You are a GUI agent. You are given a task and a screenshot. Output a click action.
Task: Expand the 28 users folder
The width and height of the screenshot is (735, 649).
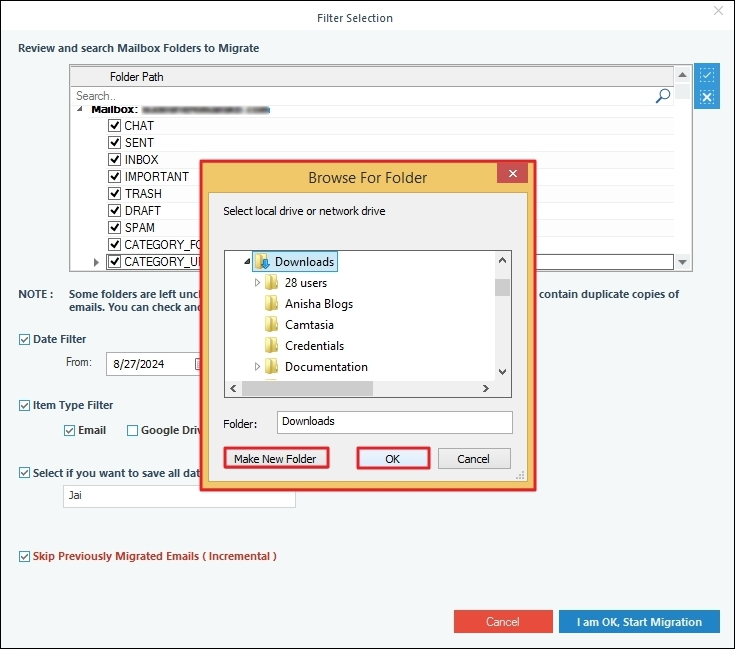[257, 283]
